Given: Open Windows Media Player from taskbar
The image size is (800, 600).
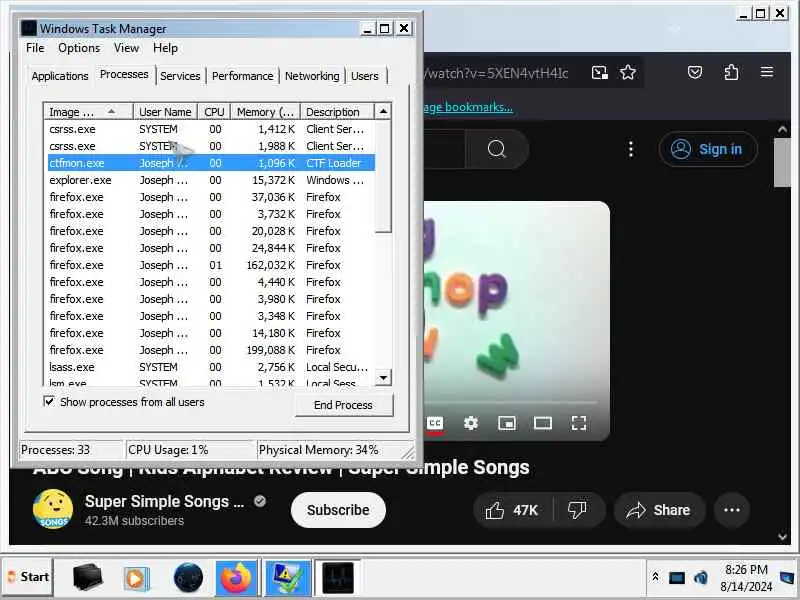Looking at the screenshot, I should (x=136, y=578).
